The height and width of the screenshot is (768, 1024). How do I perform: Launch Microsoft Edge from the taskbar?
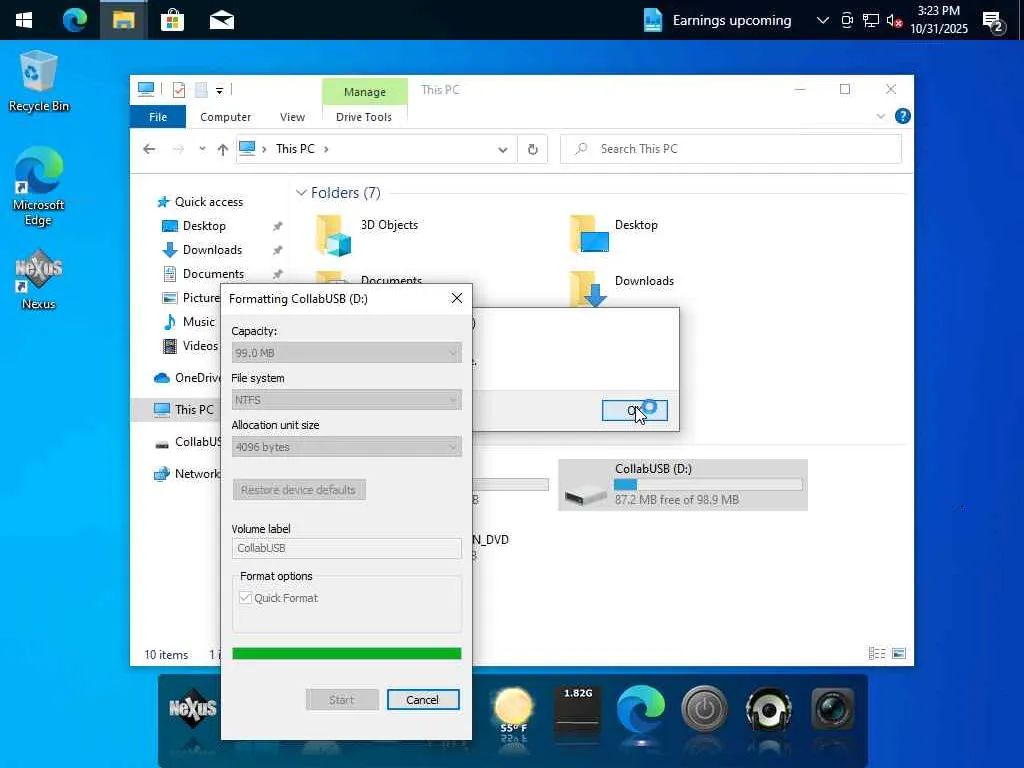point(74,20)
